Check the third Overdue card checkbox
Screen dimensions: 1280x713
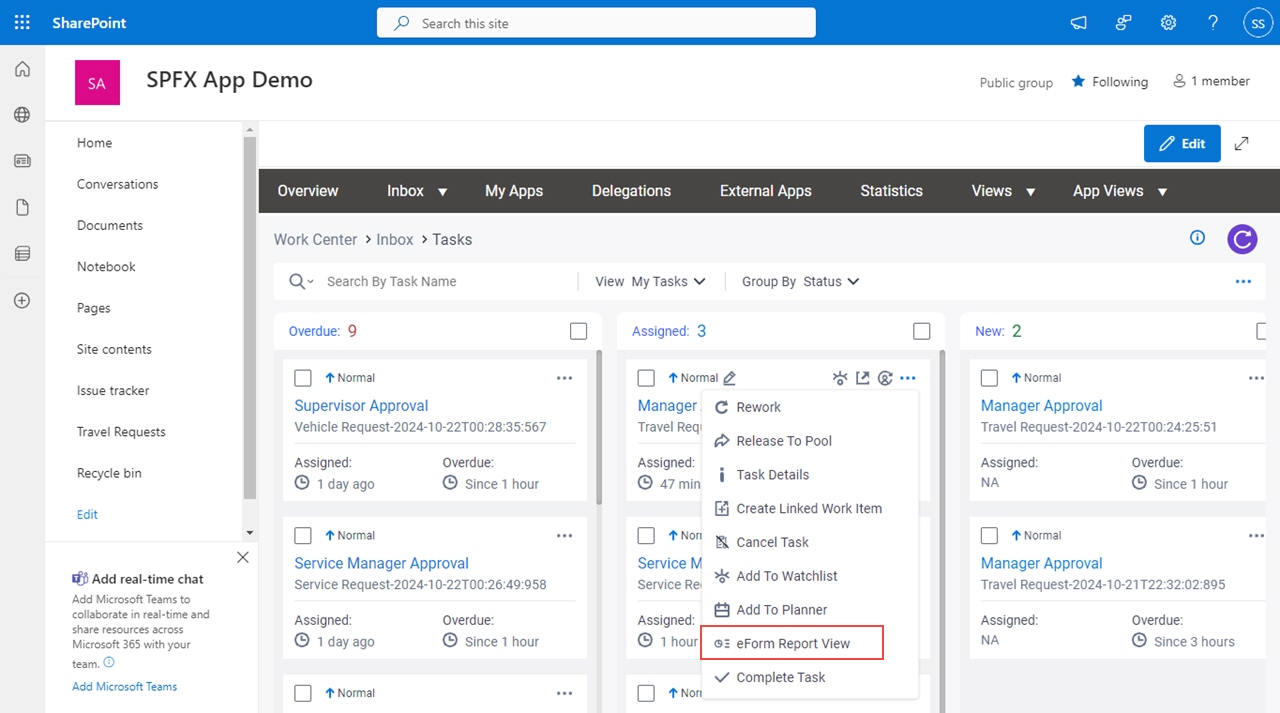click(303, 693)
